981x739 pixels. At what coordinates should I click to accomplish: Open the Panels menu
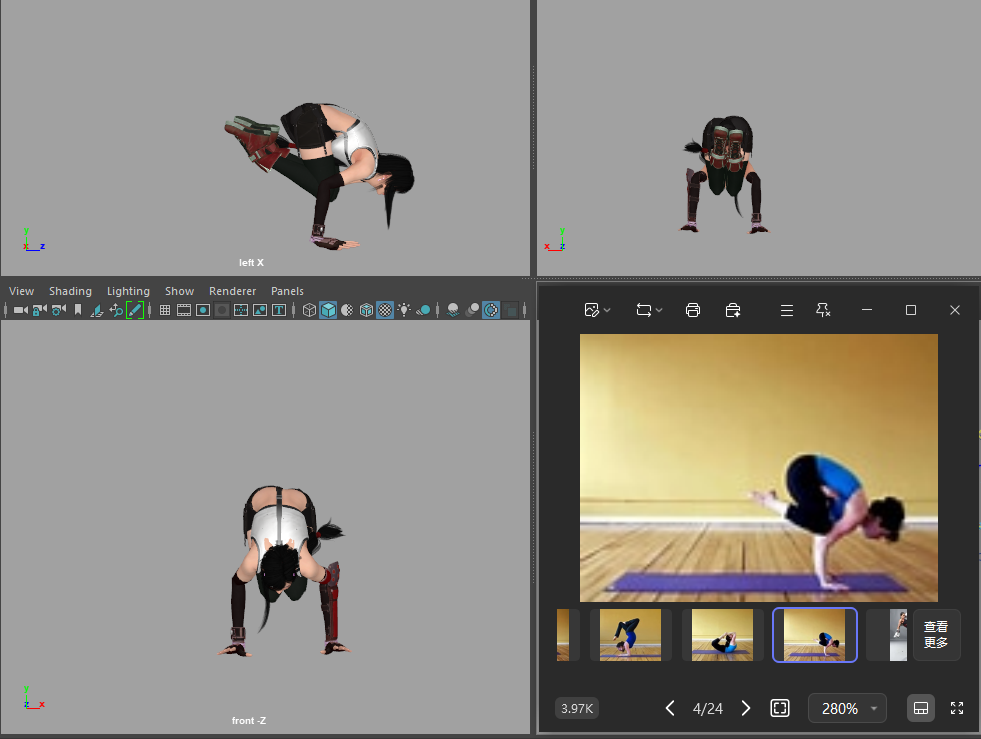(287, 291)
